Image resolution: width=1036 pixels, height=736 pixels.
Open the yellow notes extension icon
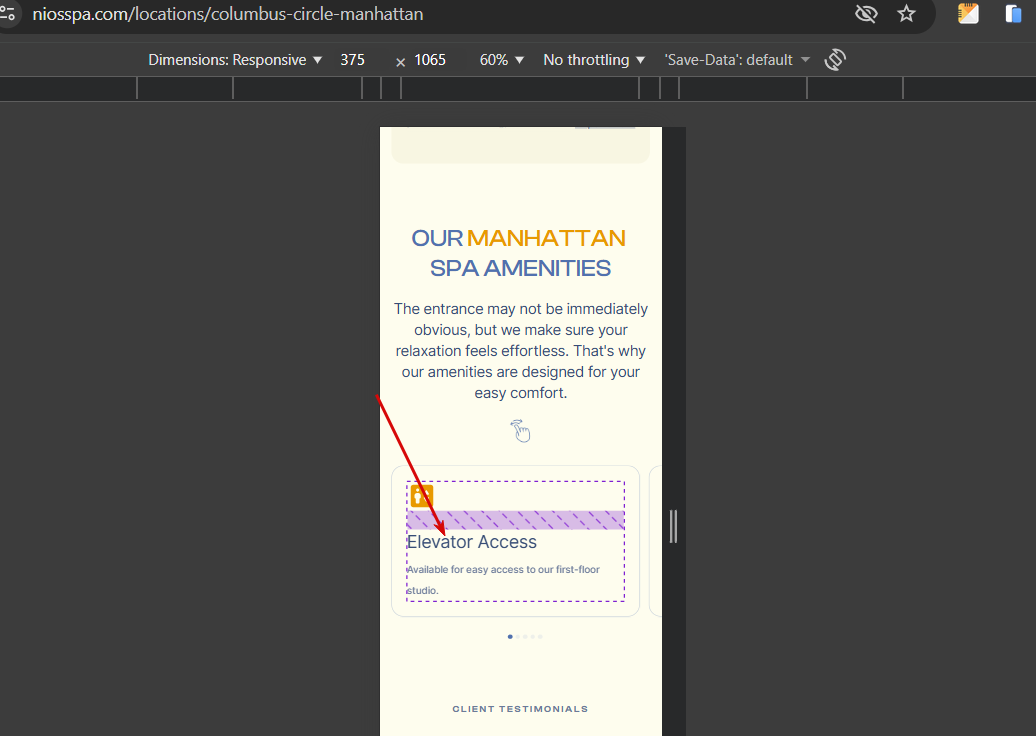[x=968, y=14]
